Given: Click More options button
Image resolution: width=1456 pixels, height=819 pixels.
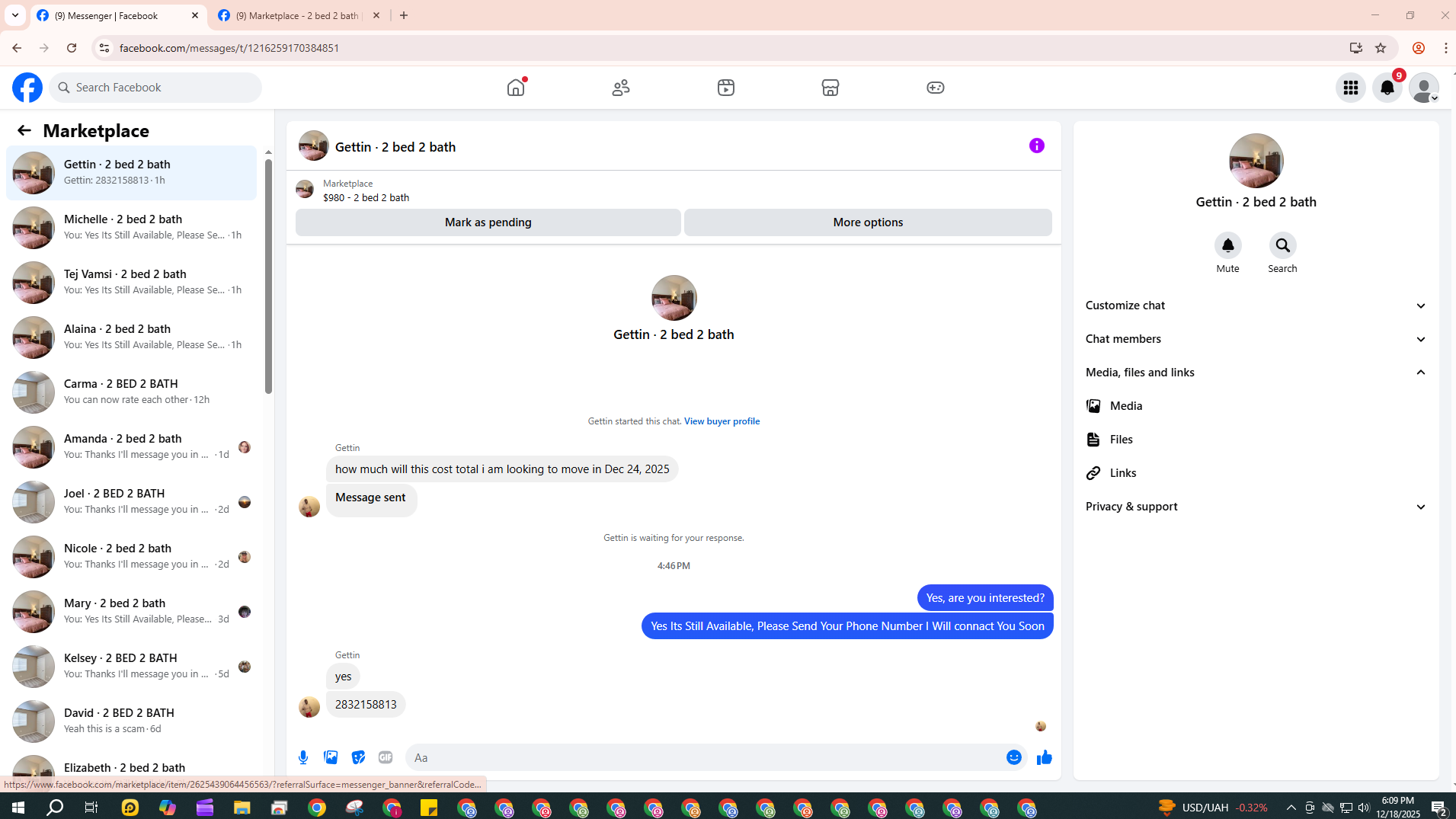Looking at the screenshot, I should point(868,222).
